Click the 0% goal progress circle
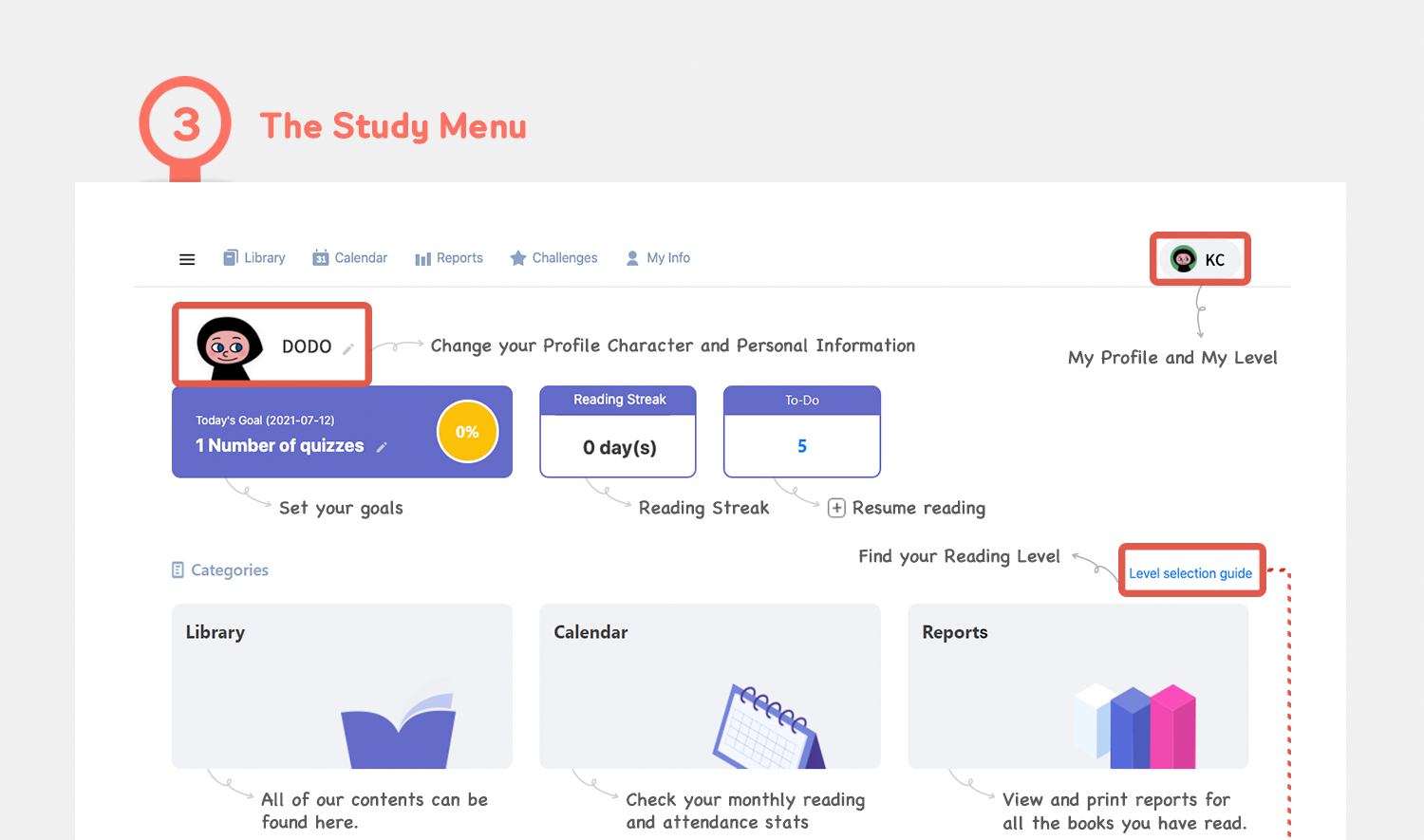 pos(467,432)
